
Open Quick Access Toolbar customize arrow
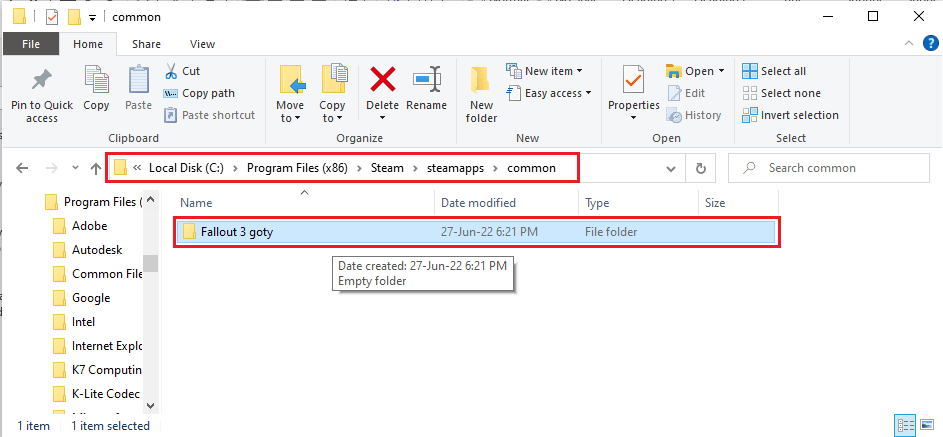pyautogui.click(x=92, y=17)
